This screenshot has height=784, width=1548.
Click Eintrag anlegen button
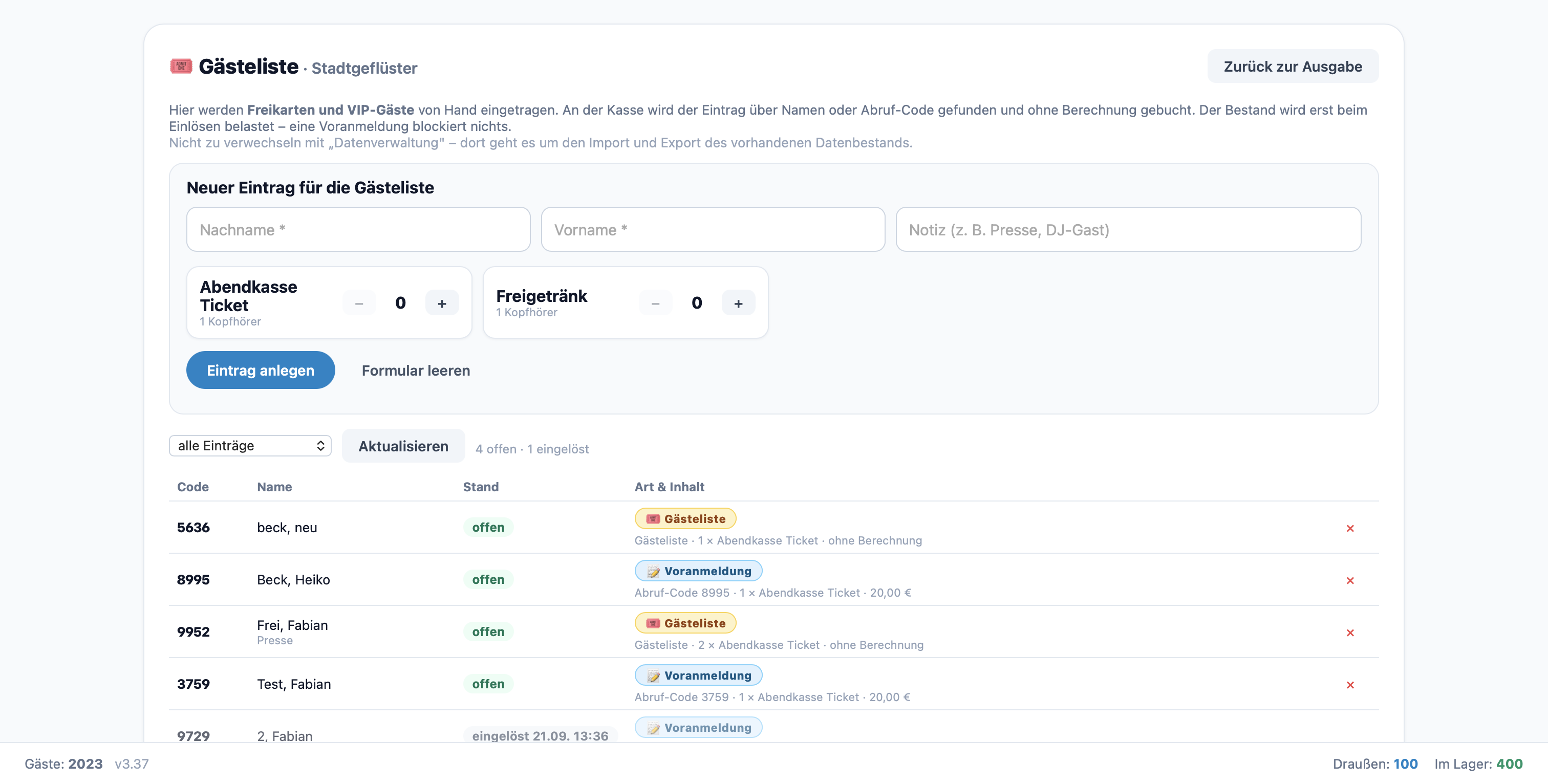pos(260,370)
